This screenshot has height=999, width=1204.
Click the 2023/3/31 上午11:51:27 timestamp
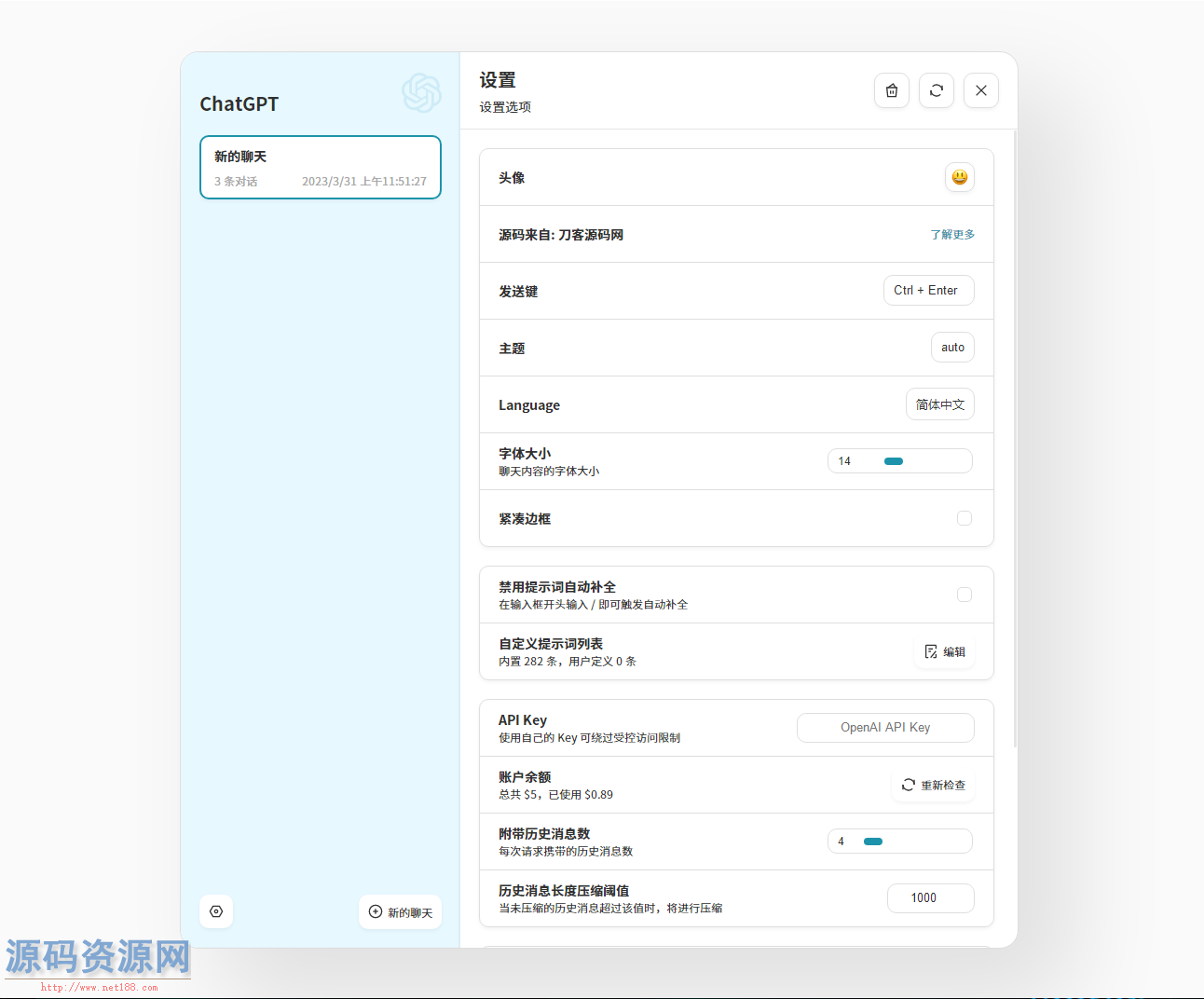pos(364,182)
